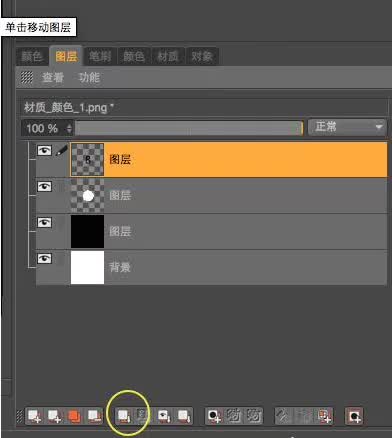Toggle visibility of the white-dot 图层 layer

click(44, 186)
